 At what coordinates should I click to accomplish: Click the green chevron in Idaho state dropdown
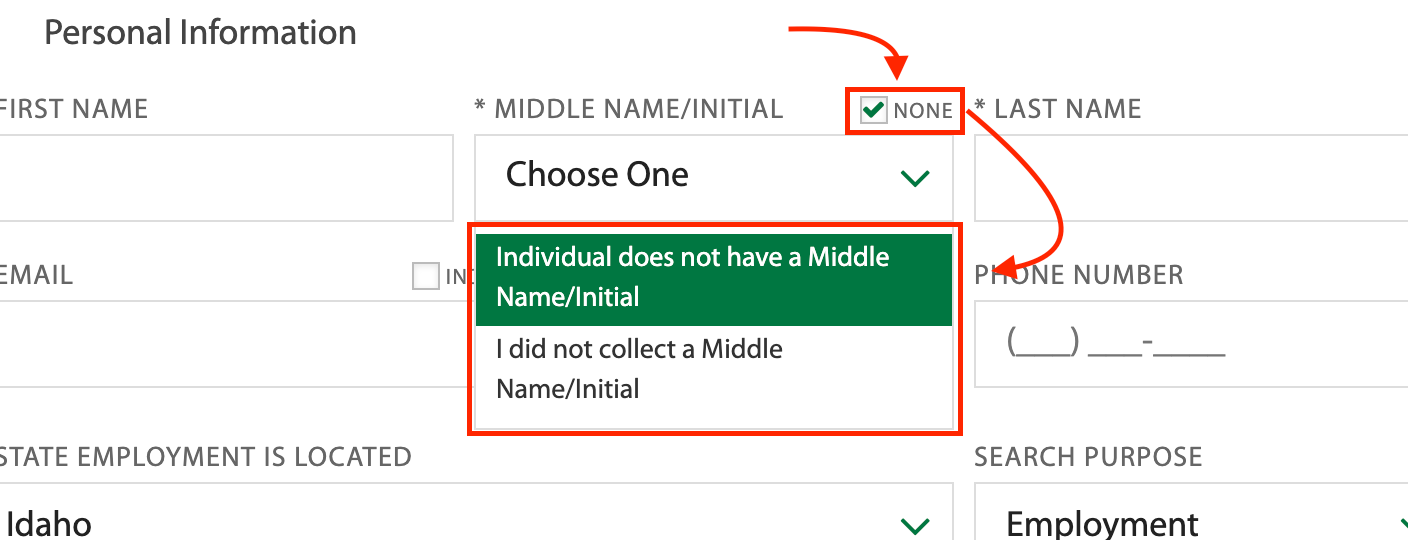coord(915,525)
